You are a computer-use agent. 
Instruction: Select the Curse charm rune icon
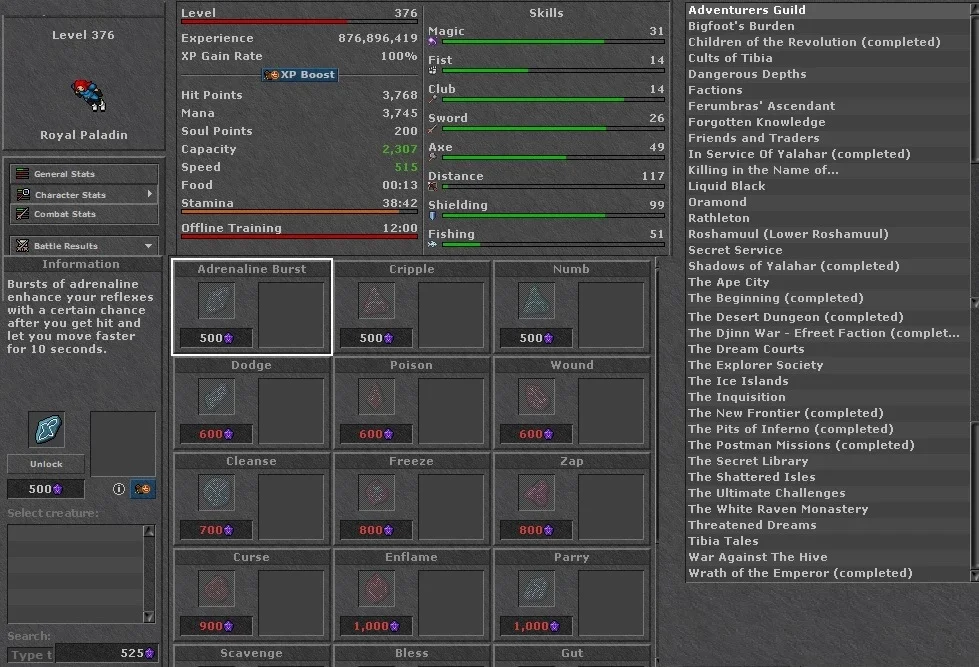click(x=216, y=589)
